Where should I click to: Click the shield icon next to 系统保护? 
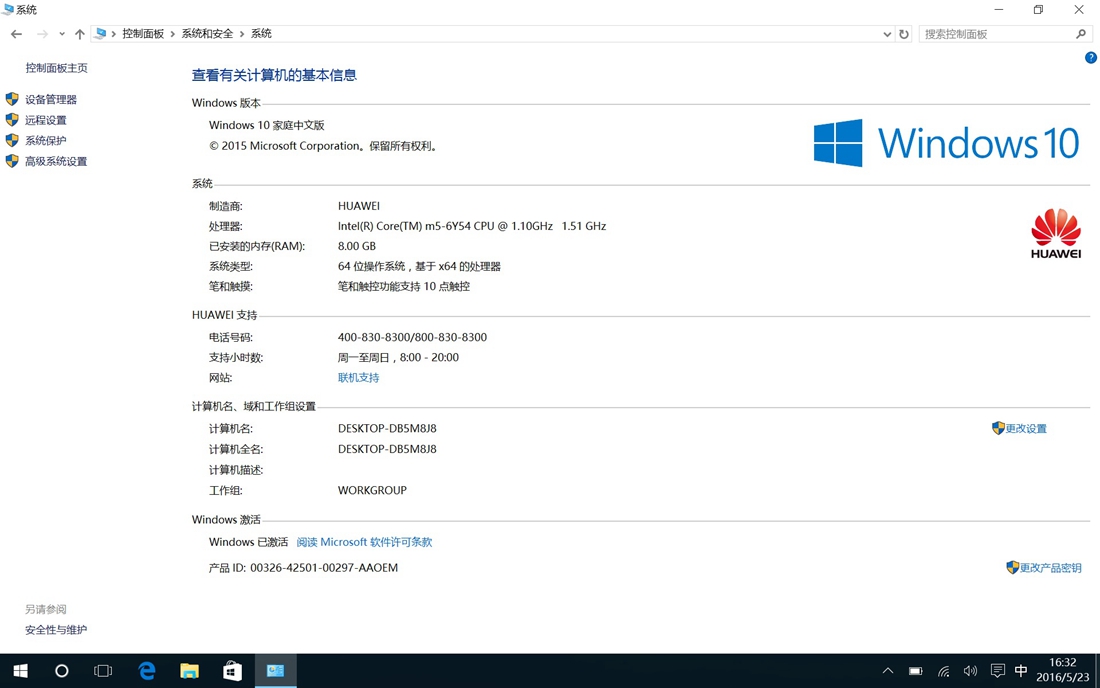(12, 140)
